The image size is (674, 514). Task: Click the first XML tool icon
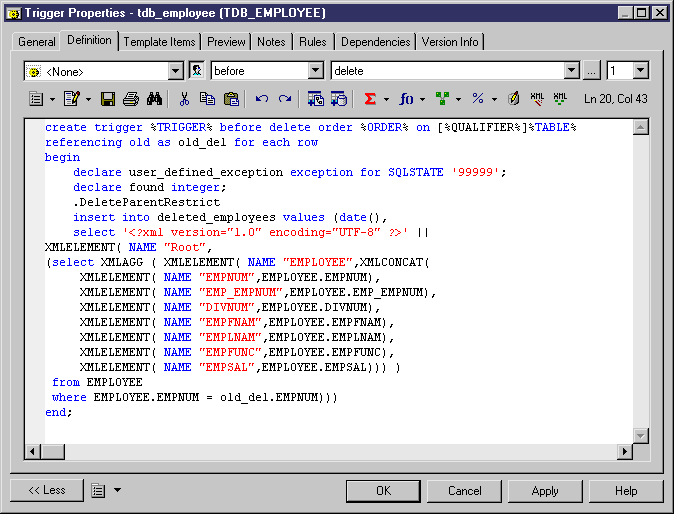click(x=537, y=99)
